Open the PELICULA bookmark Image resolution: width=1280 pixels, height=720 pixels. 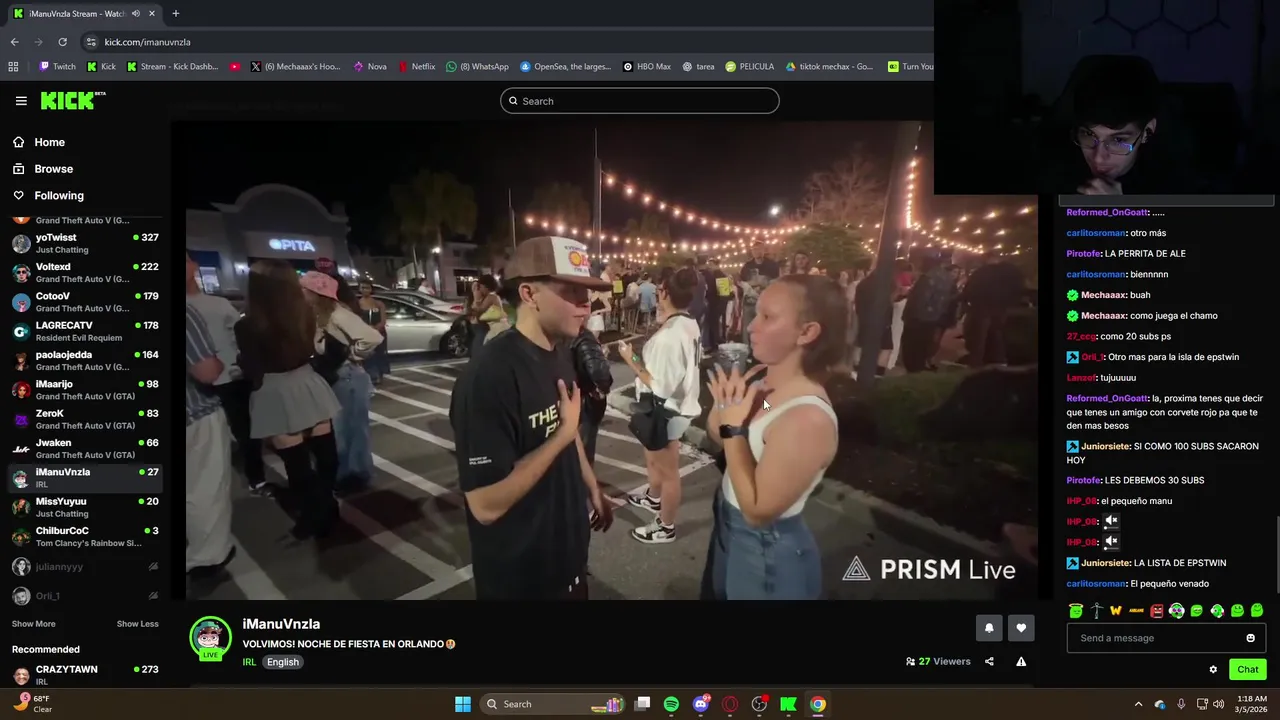click(x=749, y=67)
